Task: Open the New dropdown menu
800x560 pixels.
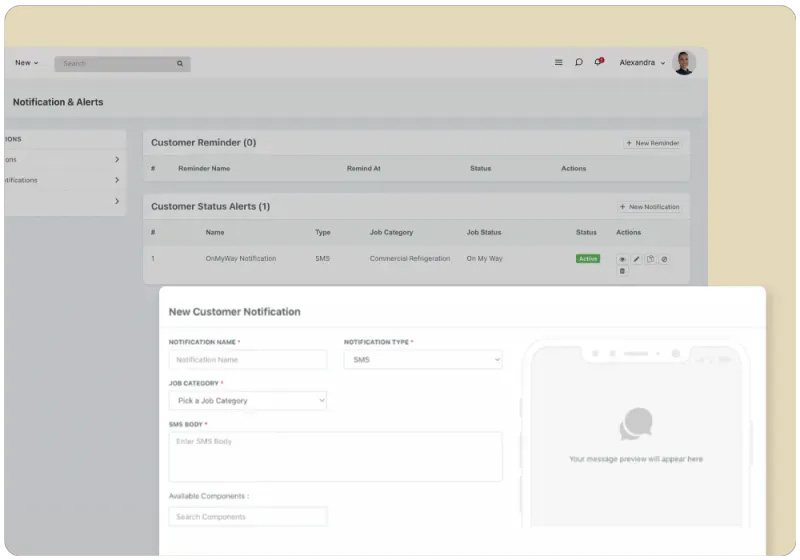Action: pos(27,63)
